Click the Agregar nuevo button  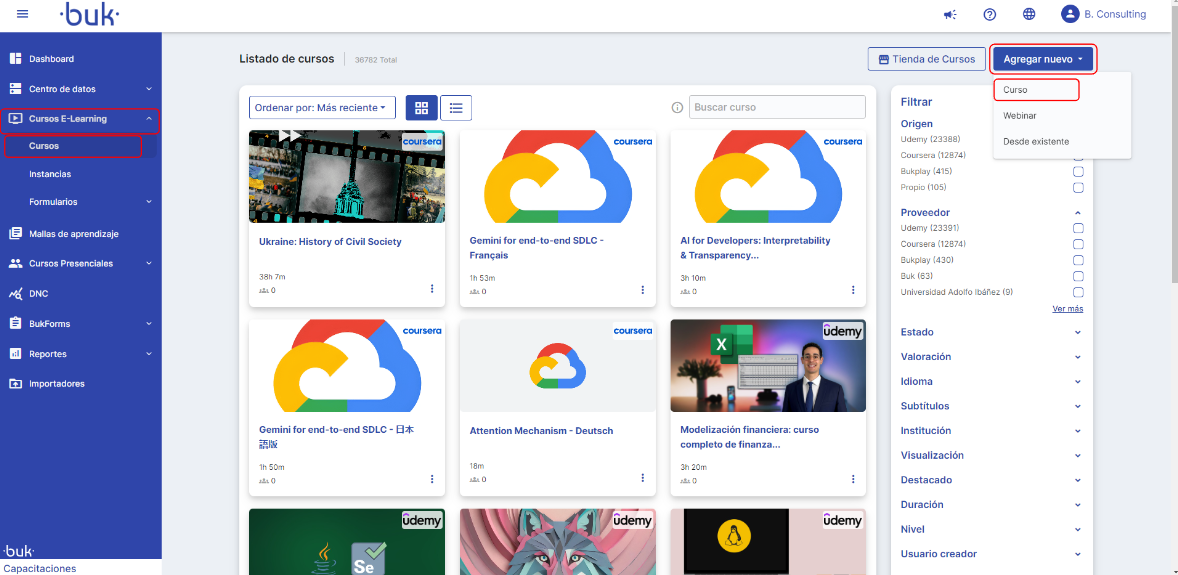[1043, 59]
